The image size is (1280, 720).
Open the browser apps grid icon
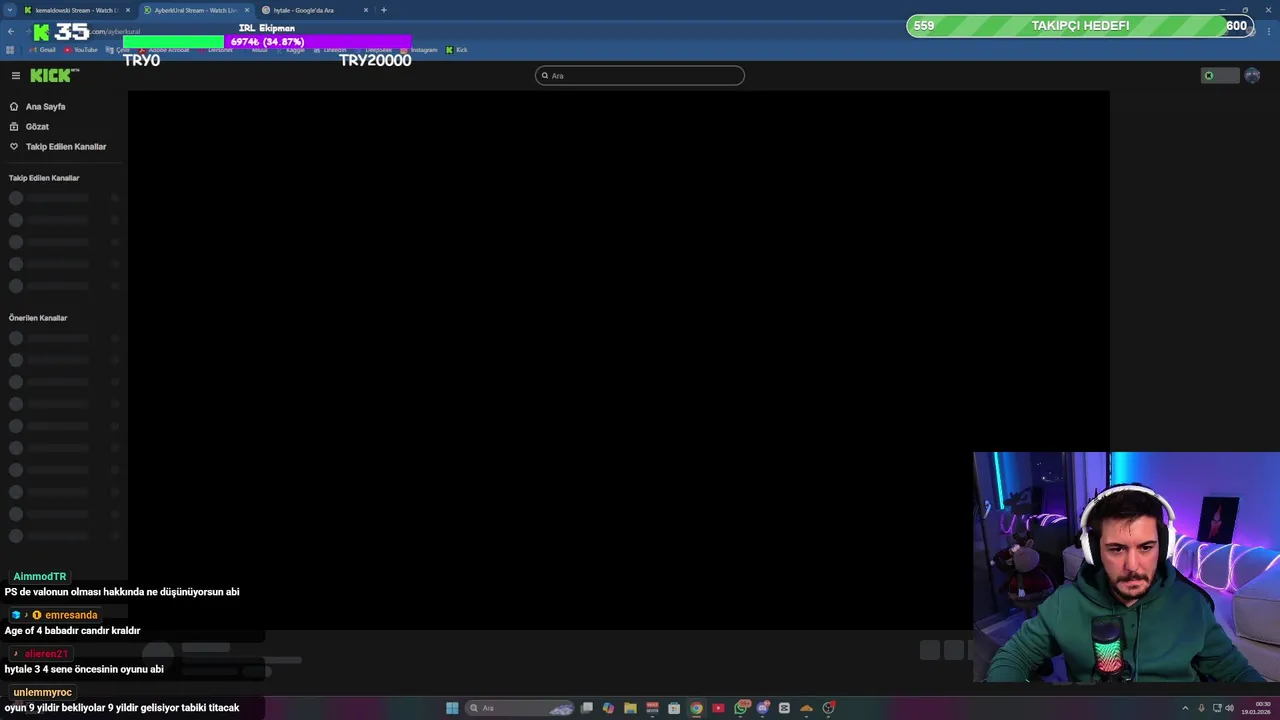coord(10,50)
